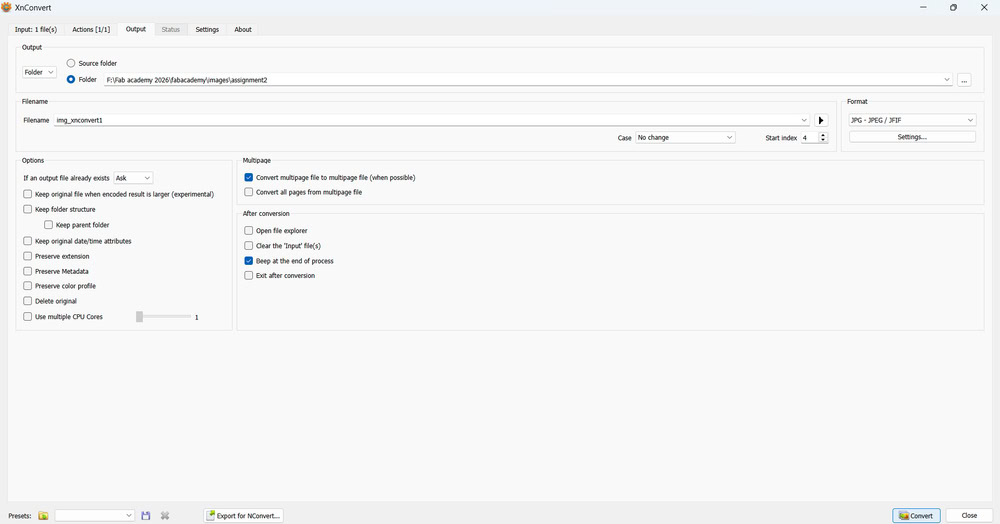The image size is (1000, 524).
Task: Open the output type Folder dropdown
Action: [x=39, y=72]
